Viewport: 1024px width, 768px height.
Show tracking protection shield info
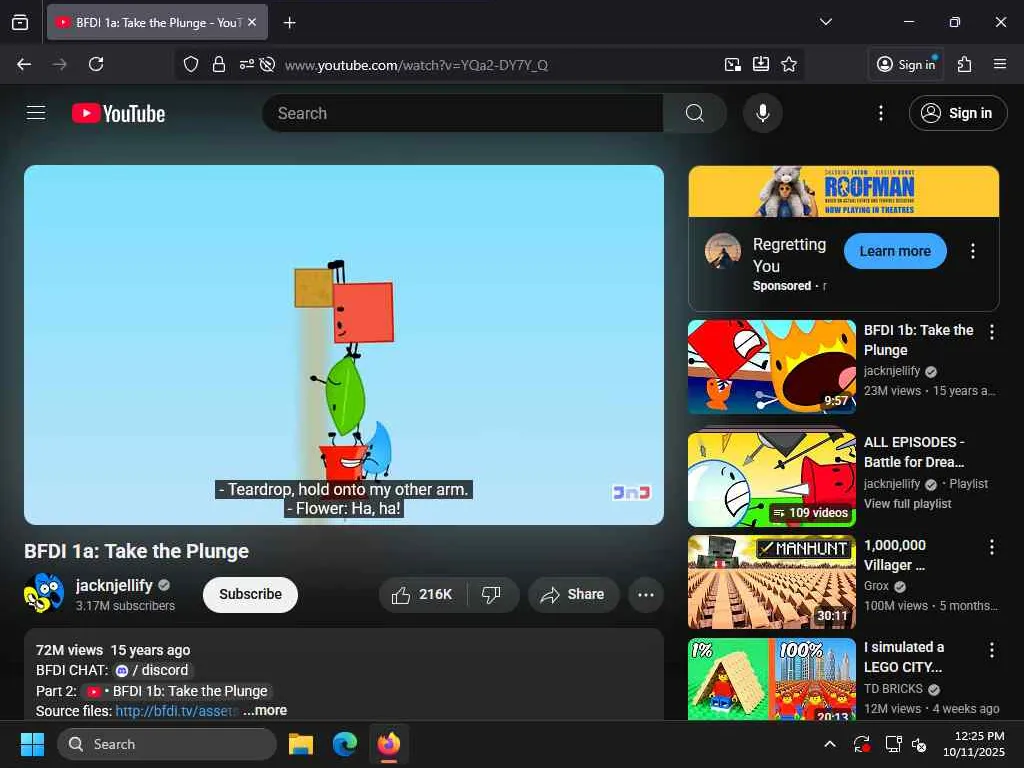click(x=191, y=64)
